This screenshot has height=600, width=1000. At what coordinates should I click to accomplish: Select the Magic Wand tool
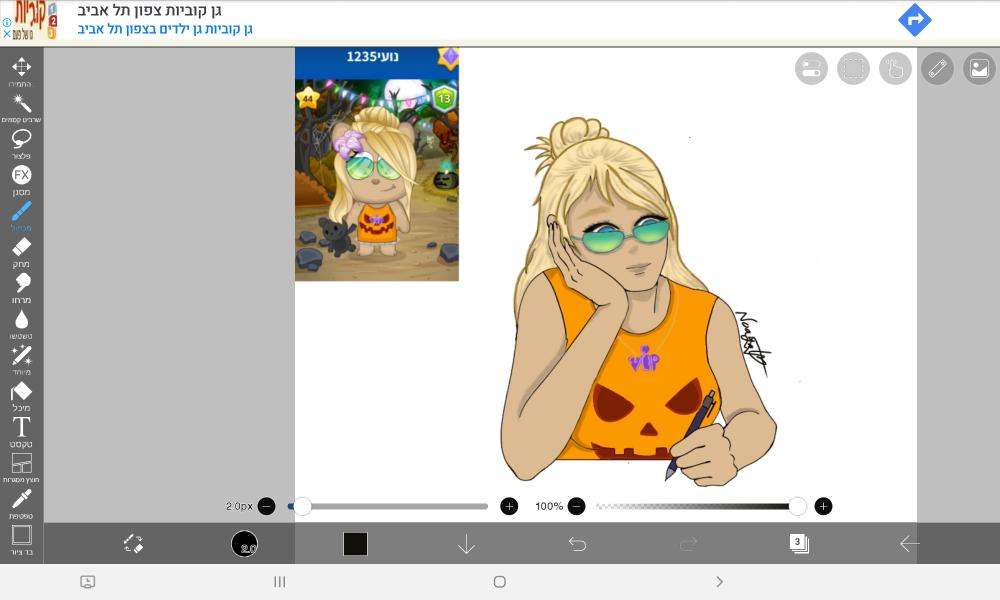coord(21,104)
